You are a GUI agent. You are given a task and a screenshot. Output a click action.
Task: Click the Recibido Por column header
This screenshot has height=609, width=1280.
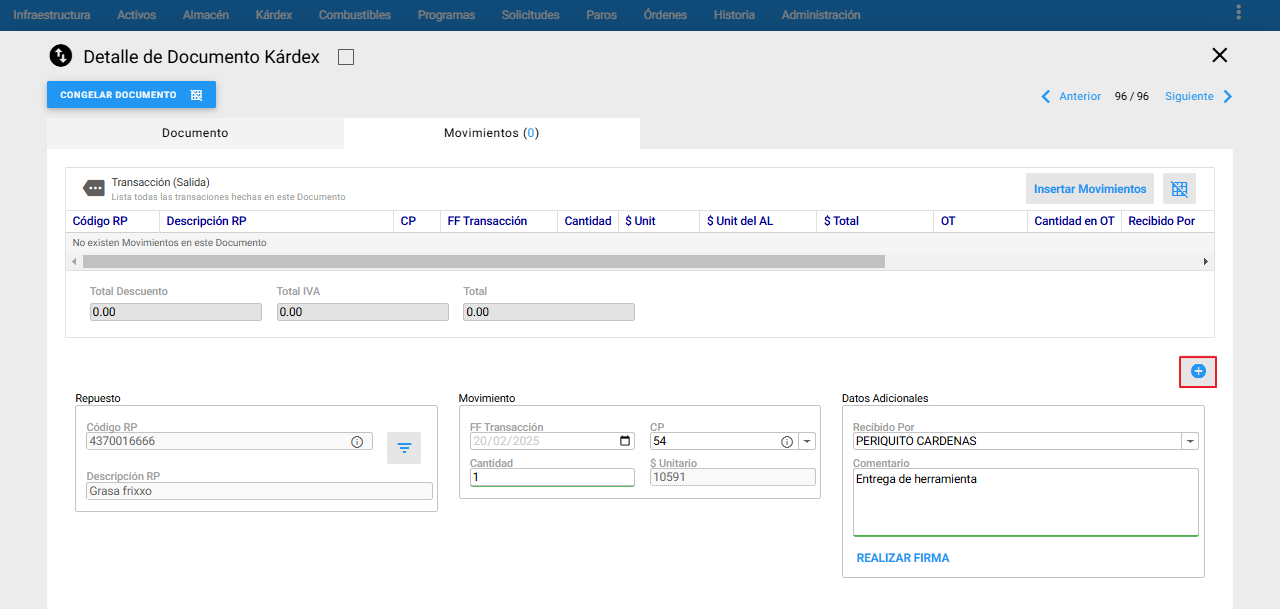click(1167, 221)
